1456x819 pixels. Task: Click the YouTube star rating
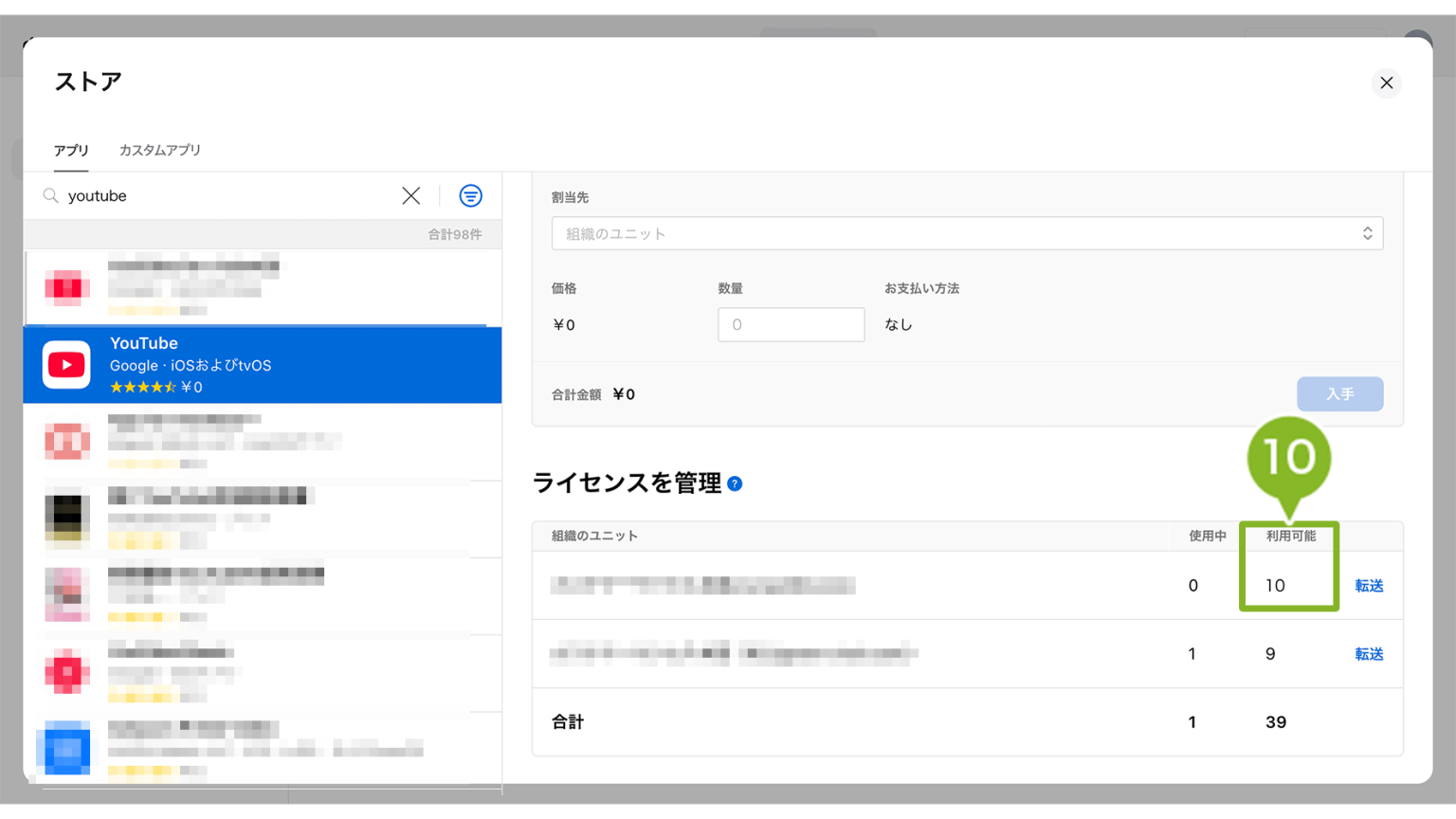tap(142, 388)
